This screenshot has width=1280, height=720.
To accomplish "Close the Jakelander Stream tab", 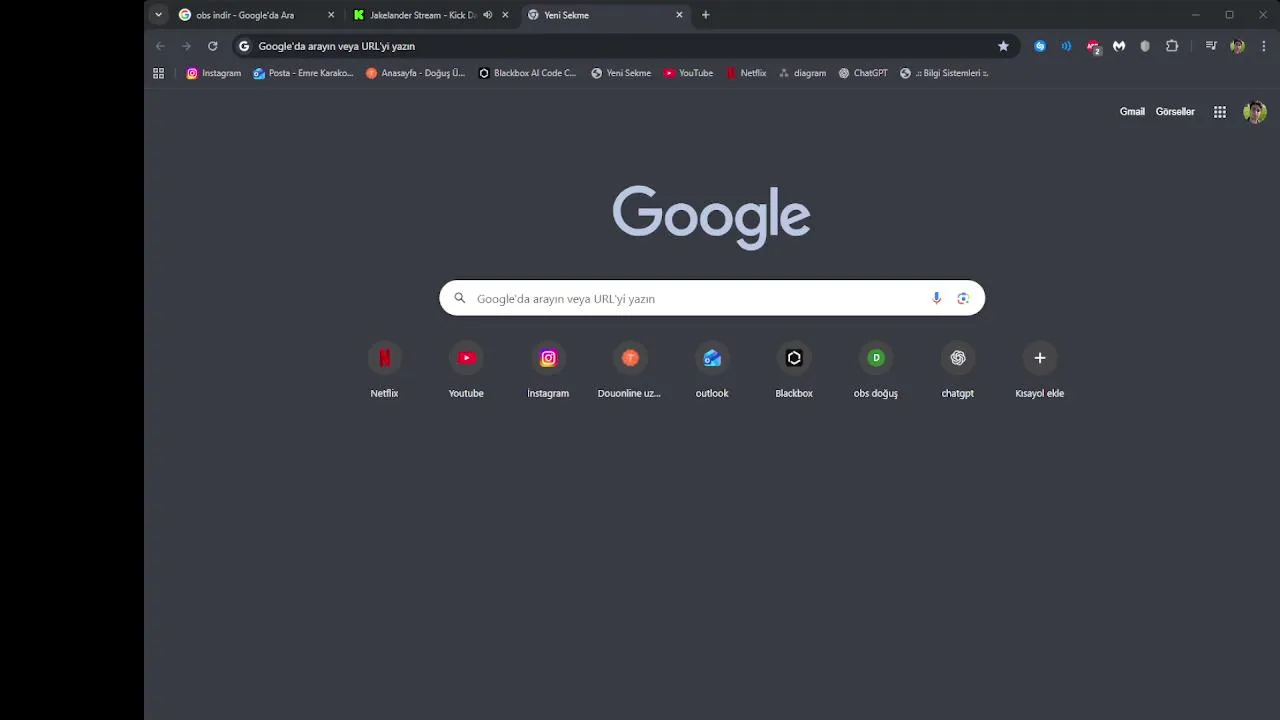I will 505,15.
